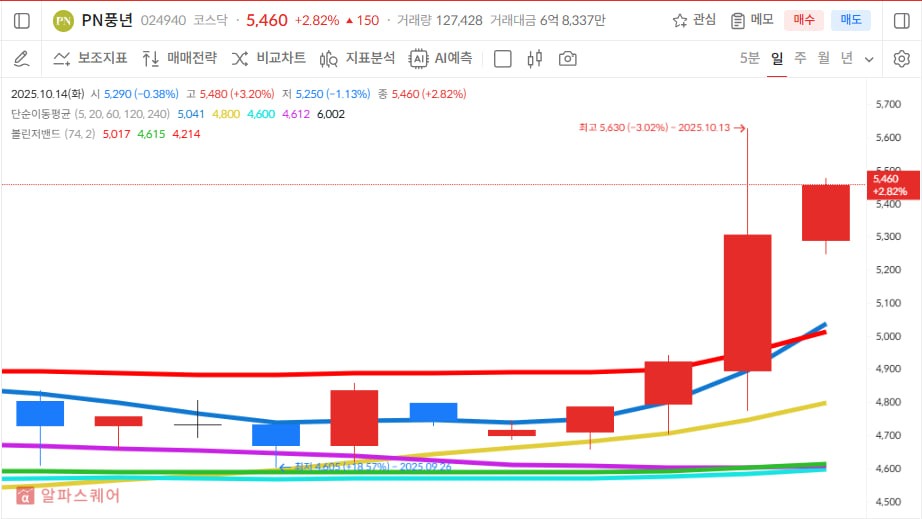Click the red 매수 buy button
The image size is (922, 519).
point(804,20)
